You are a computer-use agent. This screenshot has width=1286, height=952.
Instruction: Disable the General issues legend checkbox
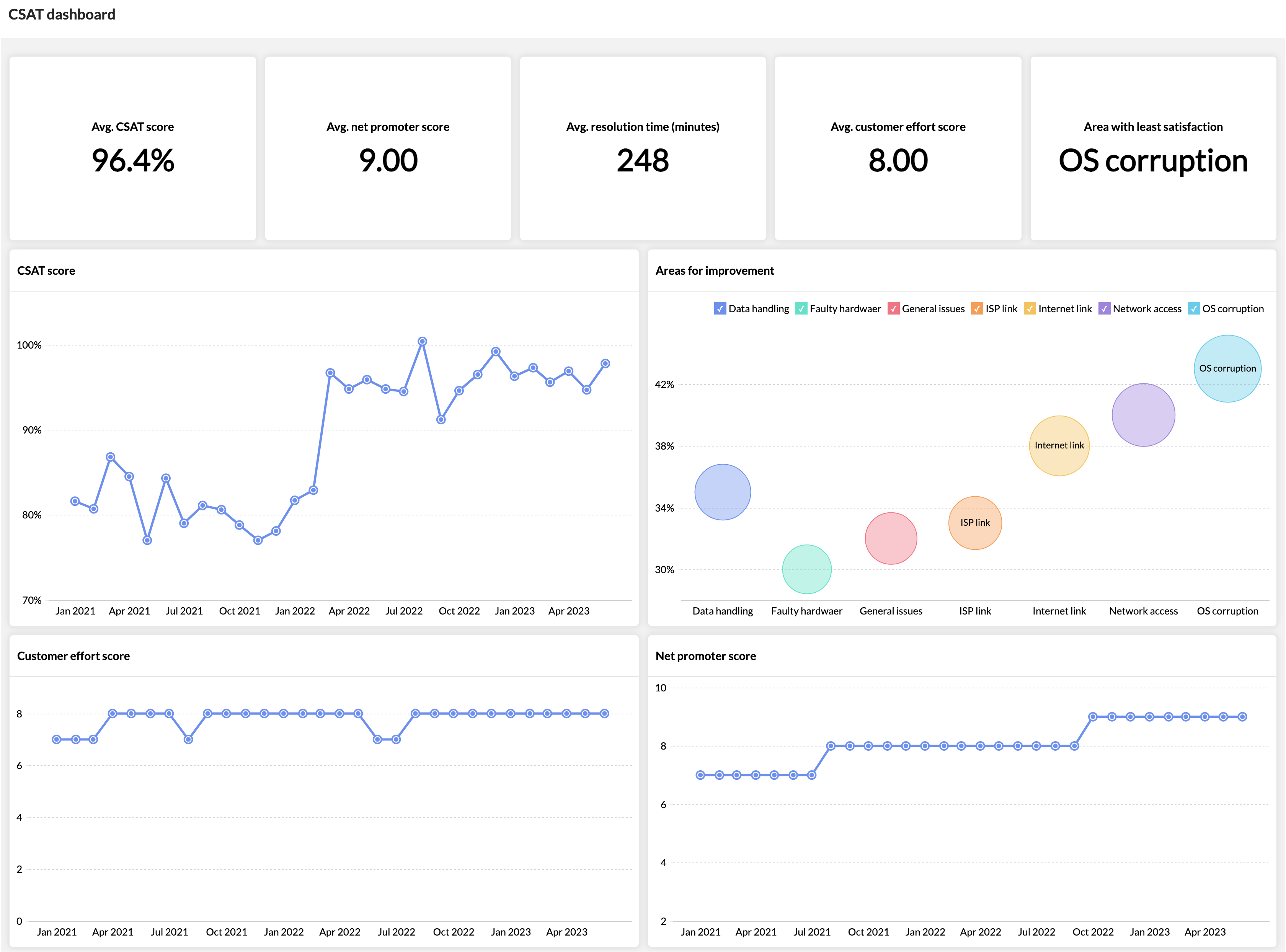click(x=893, y=308)
